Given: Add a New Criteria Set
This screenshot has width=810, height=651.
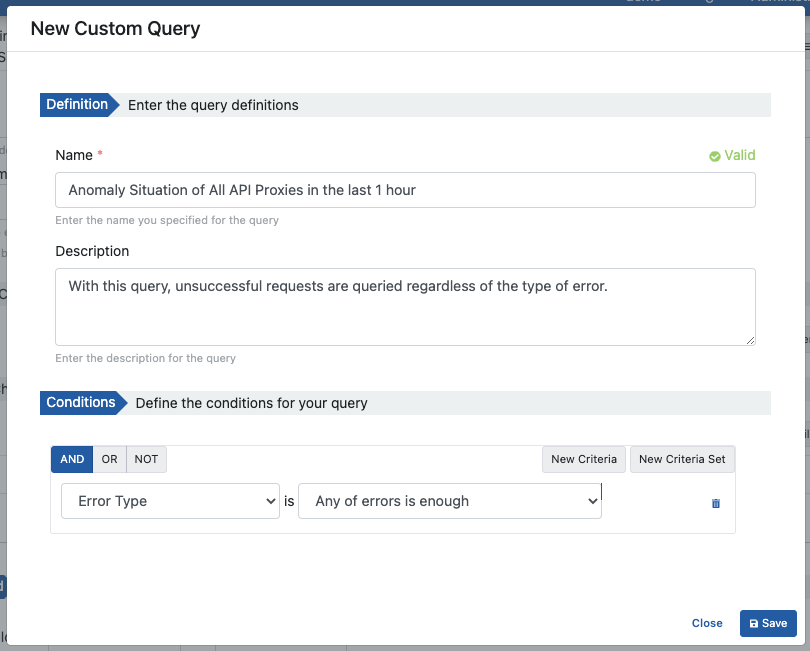Looking at the screenshot, I should [x=682, y=459].
